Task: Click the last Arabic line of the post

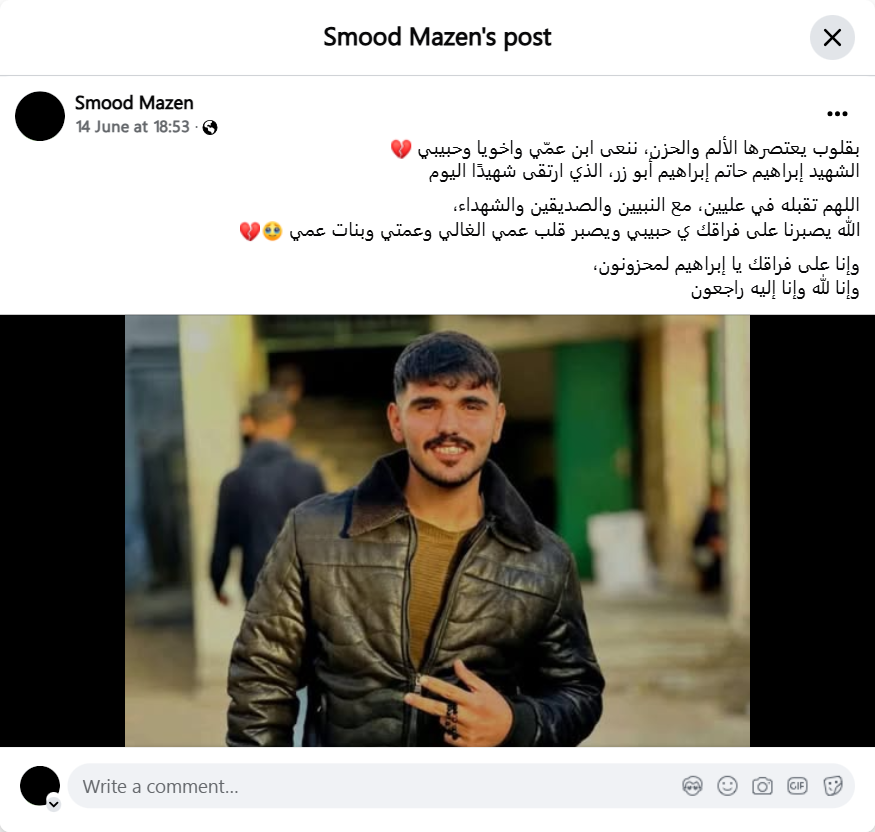Action: tap(775, 289)
